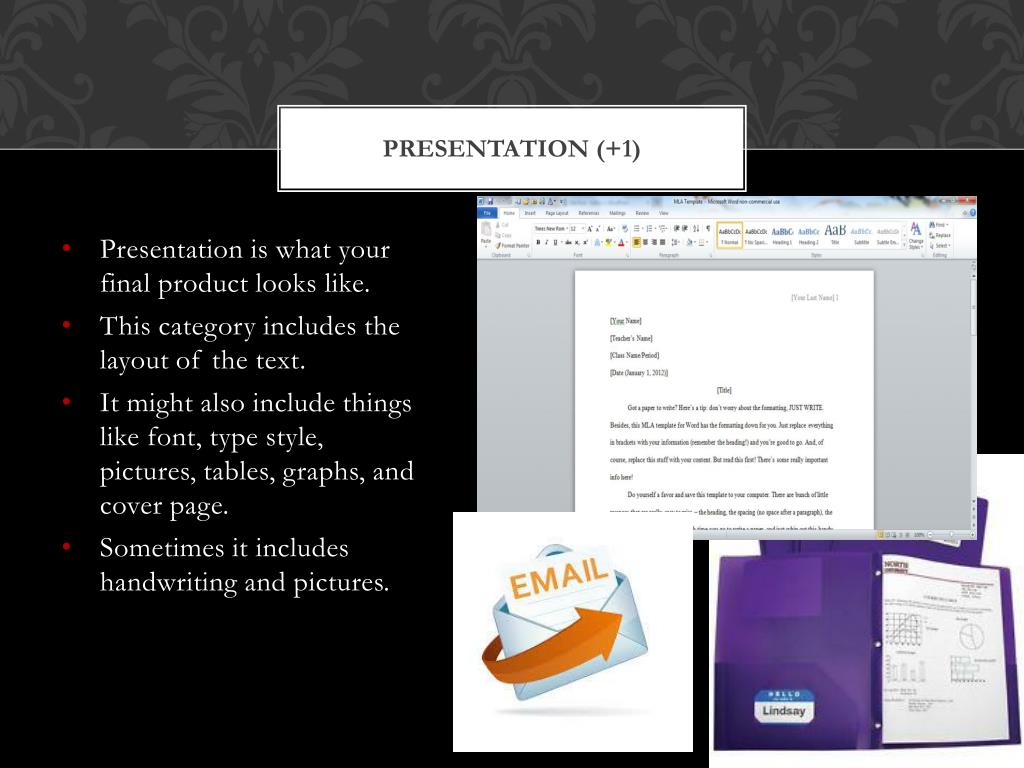Apply the Subtle Emphasis style
This screenshot has width=1024, height=768.
pyautogui.click(x=888, y=235)
